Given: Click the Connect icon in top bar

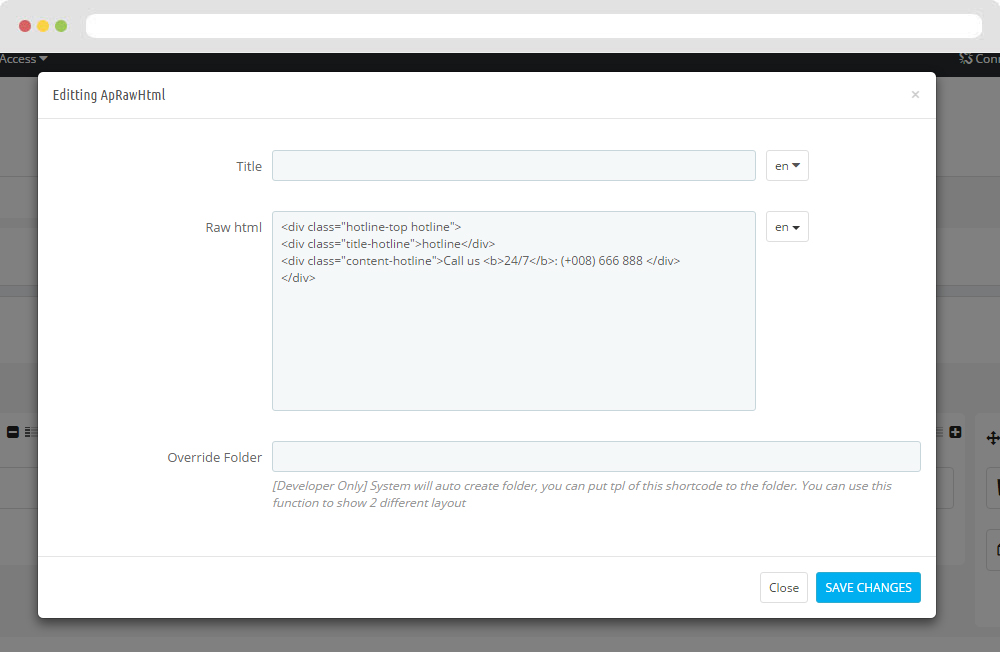Looking at the screenshot, I should 966,59.
